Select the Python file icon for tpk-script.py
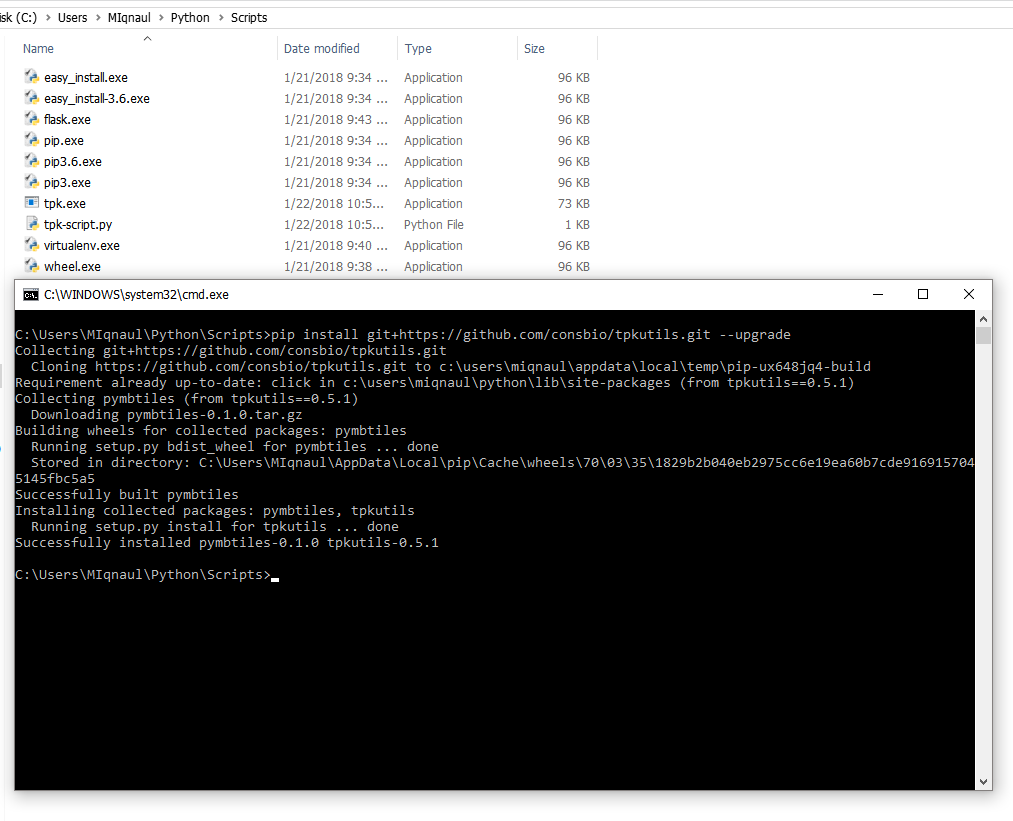The image size is (1013, 821). [32, 224]
